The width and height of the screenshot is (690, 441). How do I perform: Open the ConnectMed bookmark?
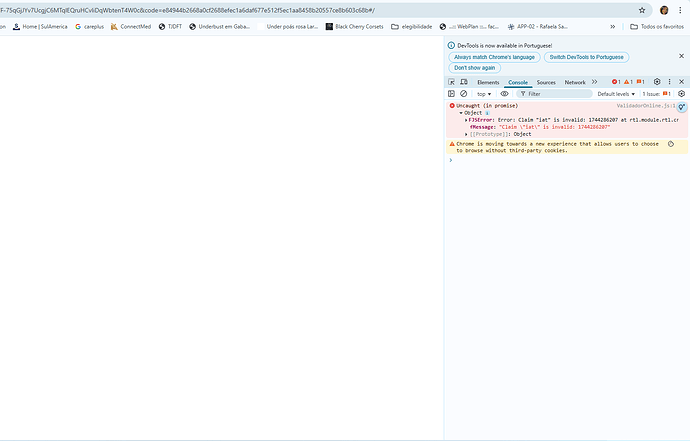131,27
